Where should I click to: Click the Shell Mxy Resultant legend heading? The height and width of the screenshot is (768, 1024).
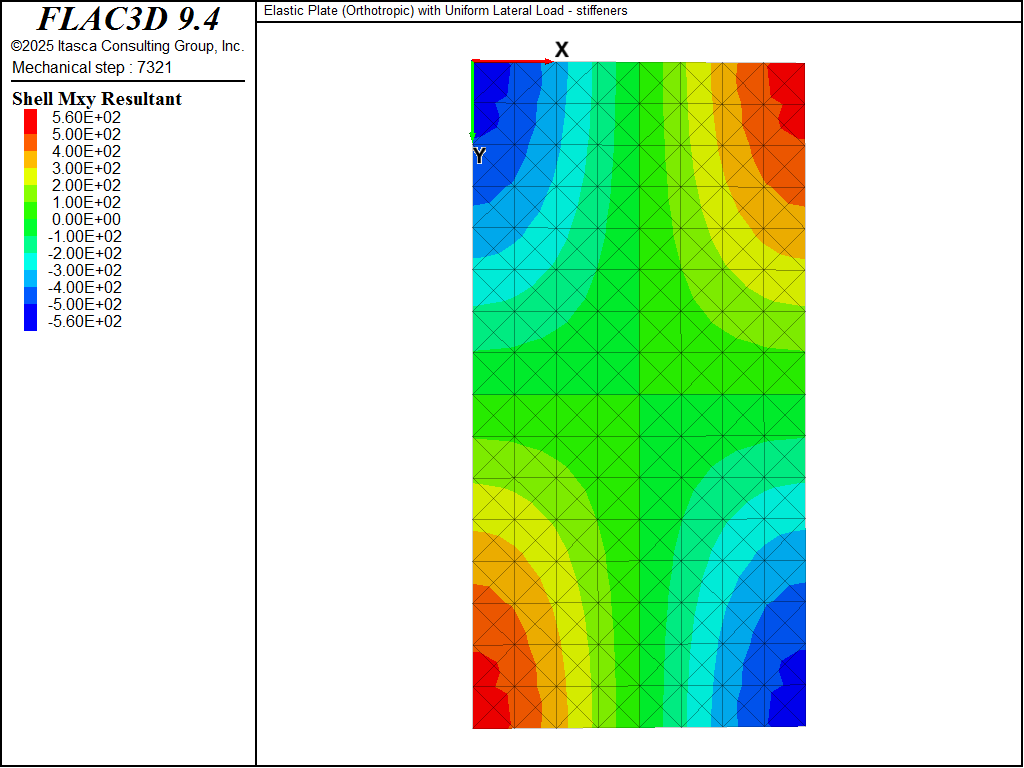pos(97,99)
